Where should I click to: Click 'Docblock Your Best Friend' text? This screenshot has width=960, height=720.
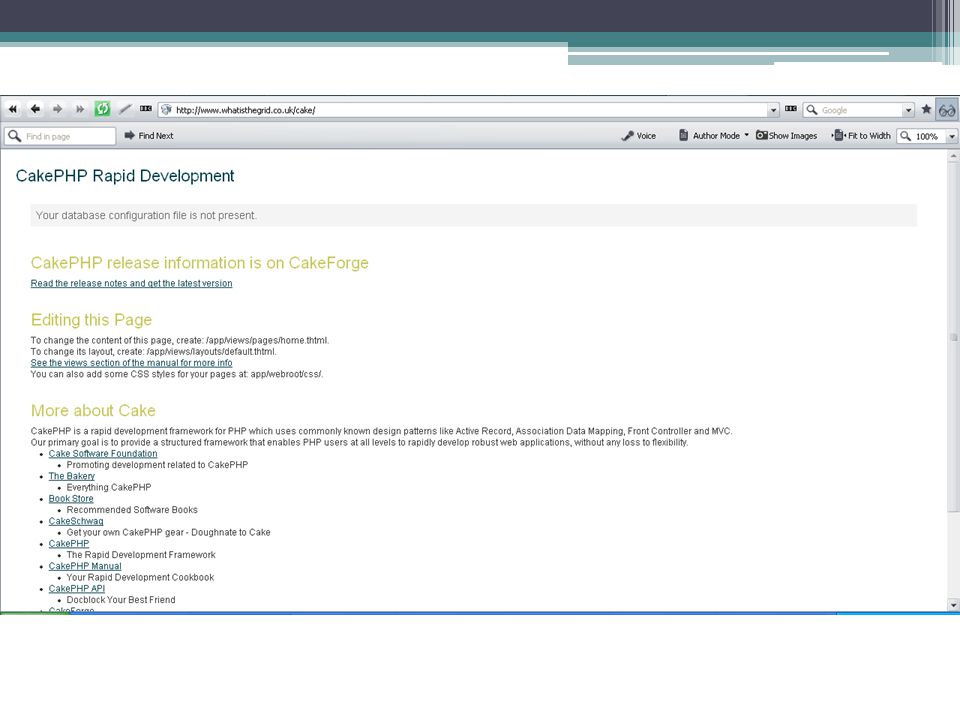pos(121,600)
